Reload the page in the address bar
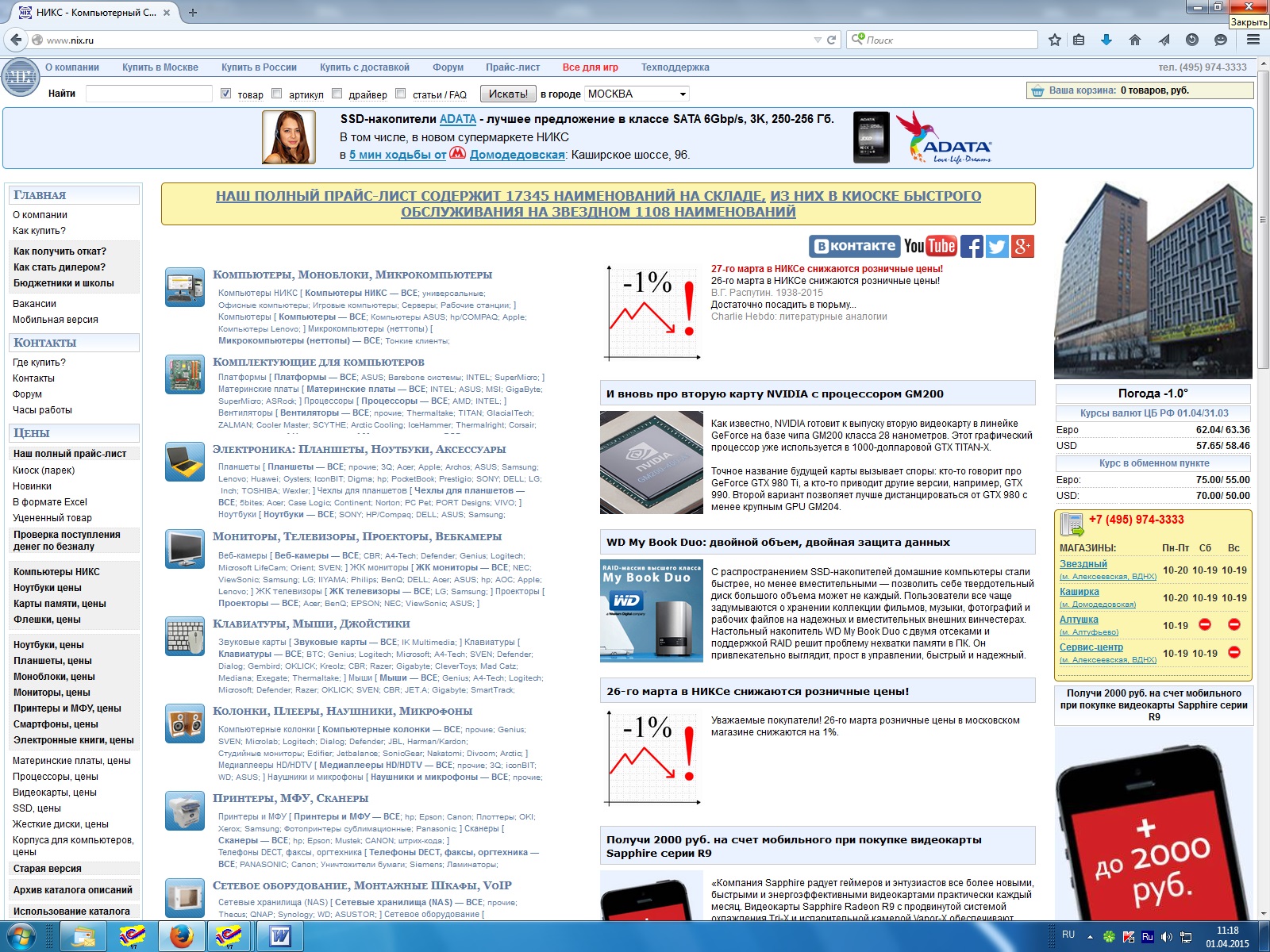 (x=832, y=40)
